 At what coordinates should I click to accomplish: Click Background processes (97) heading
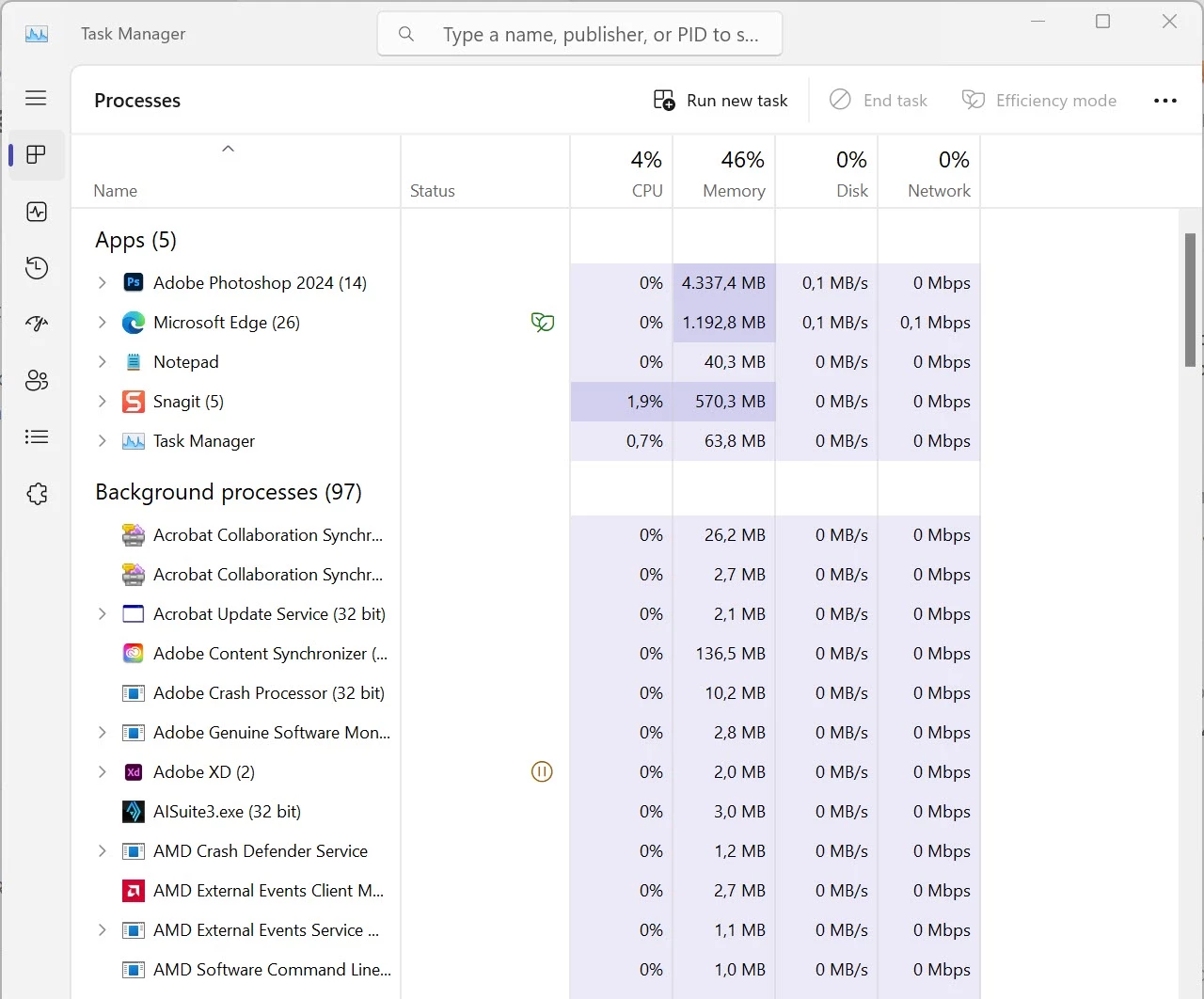(x=229, y=492)
